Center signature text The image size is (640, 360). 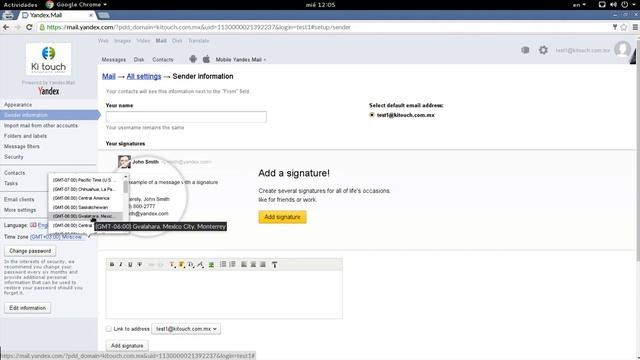(253, 264)
